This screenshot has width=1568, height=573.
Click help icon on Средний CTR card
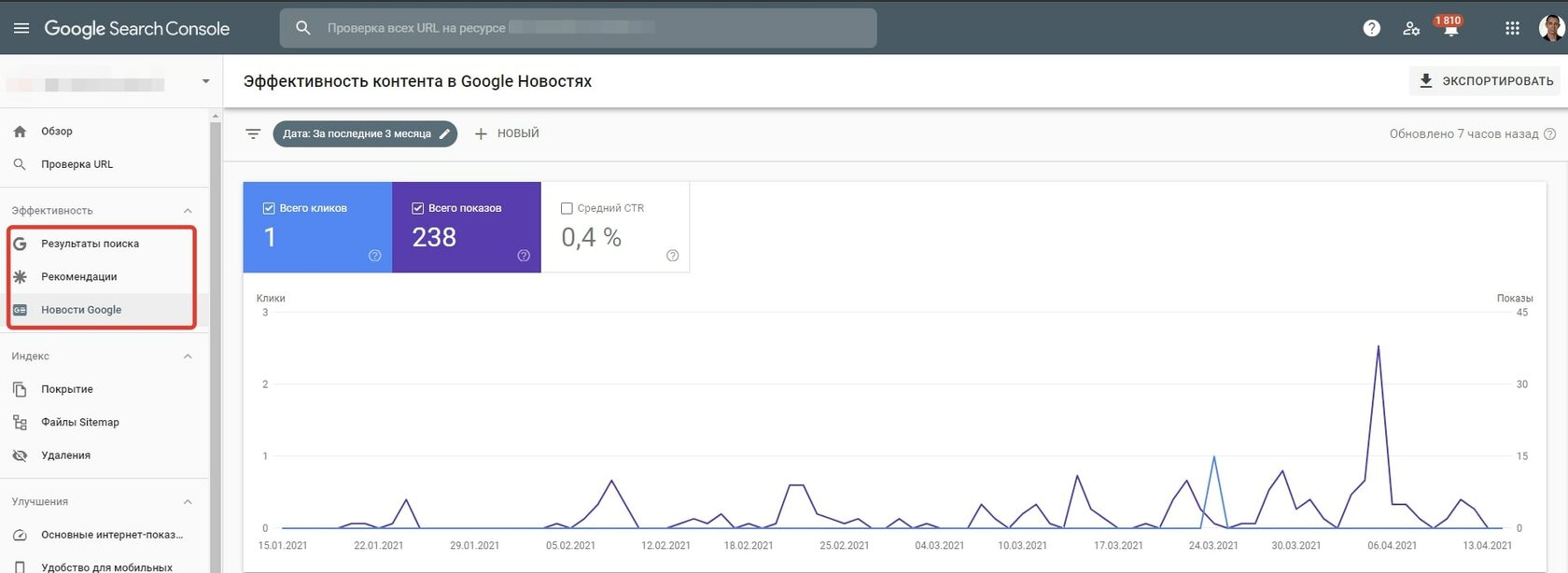(x=672, y=256)
